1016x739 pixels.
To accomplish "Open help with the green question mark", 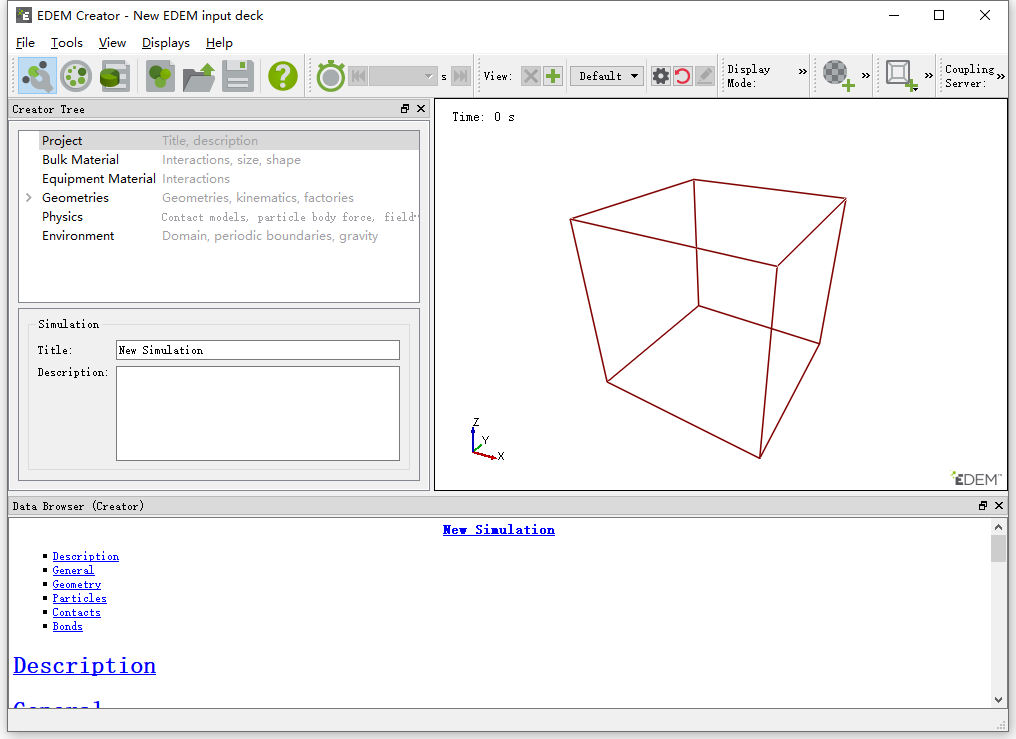I will 283,76.
